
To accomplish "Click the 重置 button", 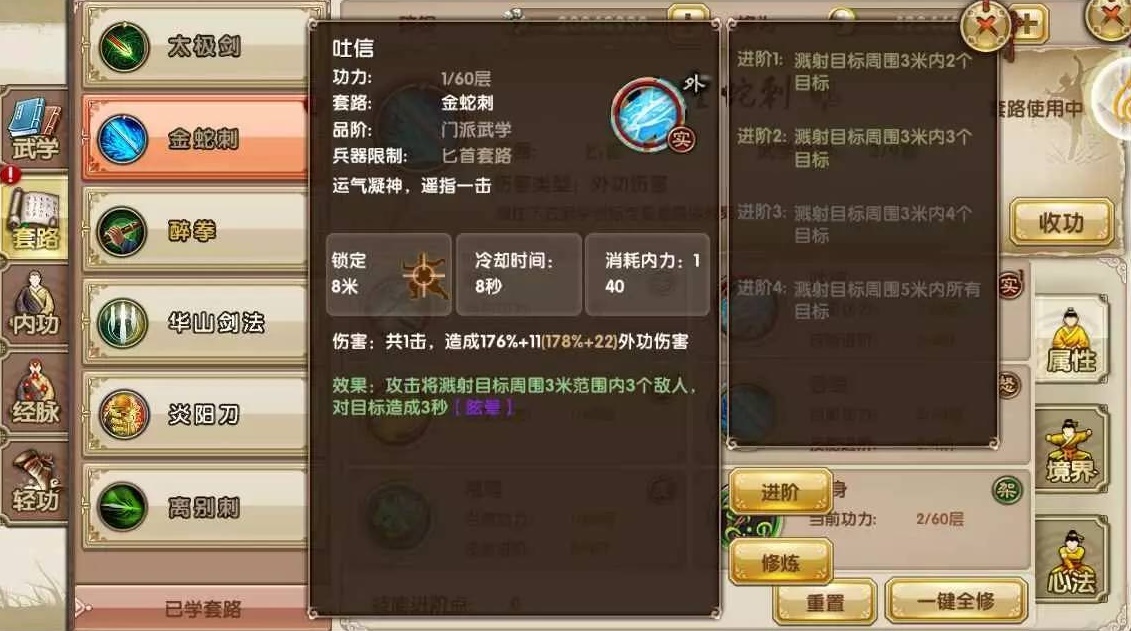I will [x=824, y=601].
